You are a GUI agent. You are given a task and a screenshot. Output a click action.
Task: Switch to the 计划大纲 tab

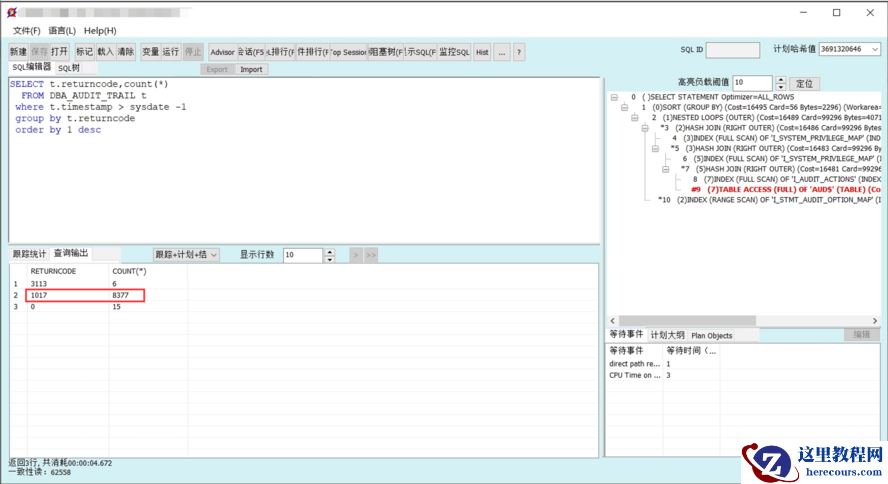(667, 335)
